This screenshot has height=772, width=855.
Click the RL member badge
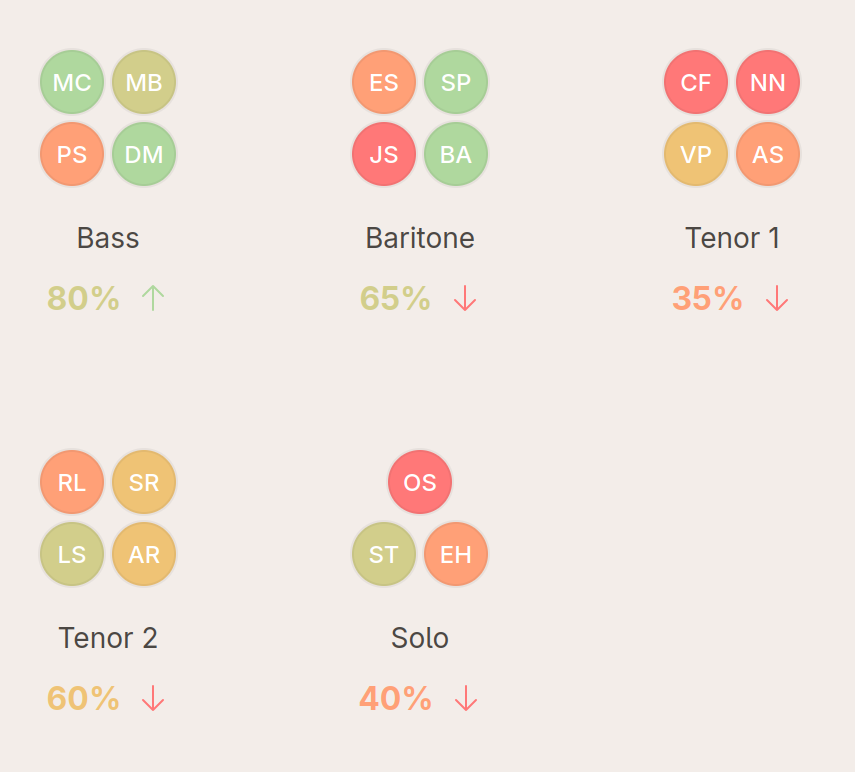point(72,482)
